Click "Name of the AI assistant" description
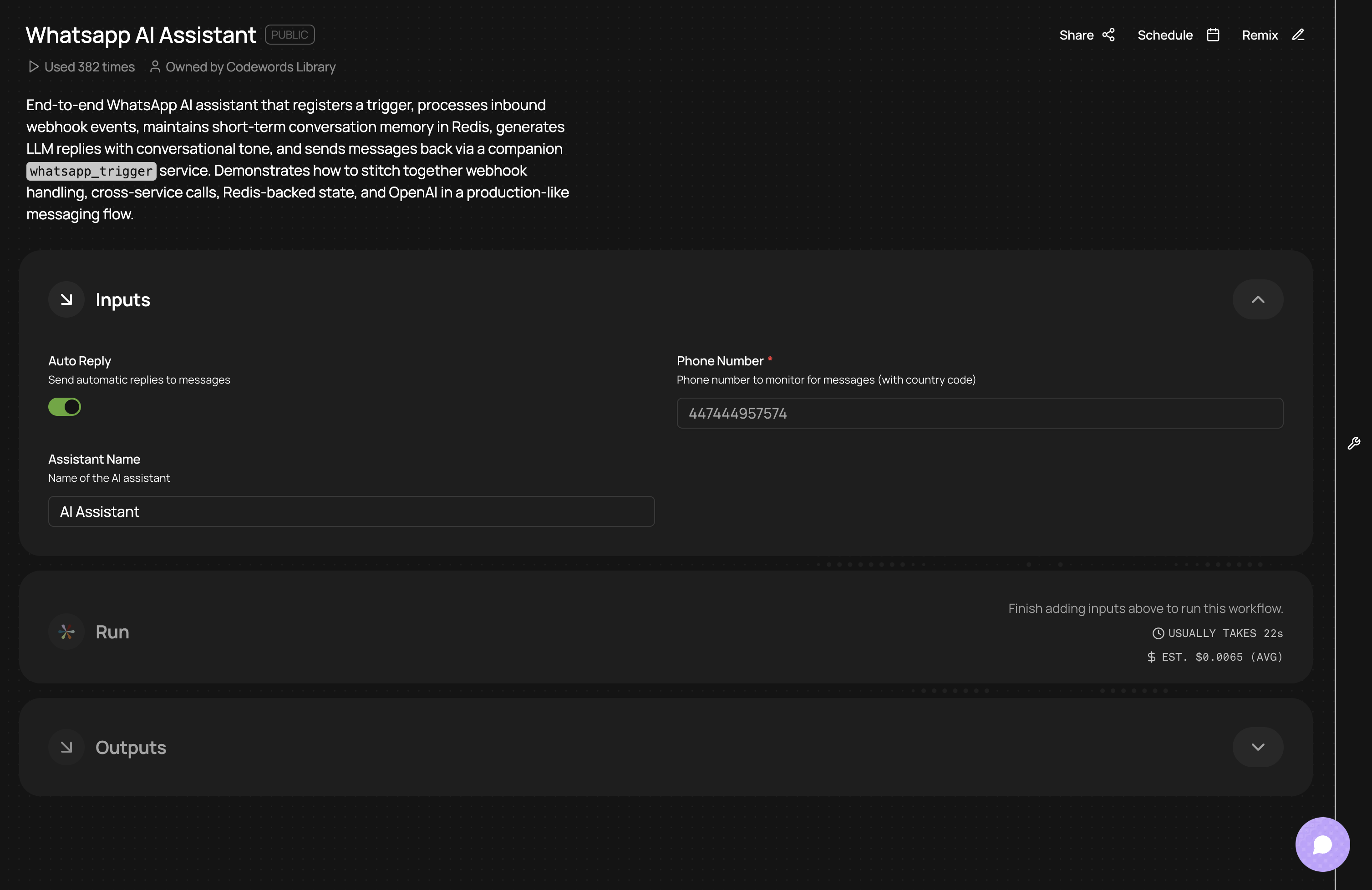 click(x=109, y=478)
